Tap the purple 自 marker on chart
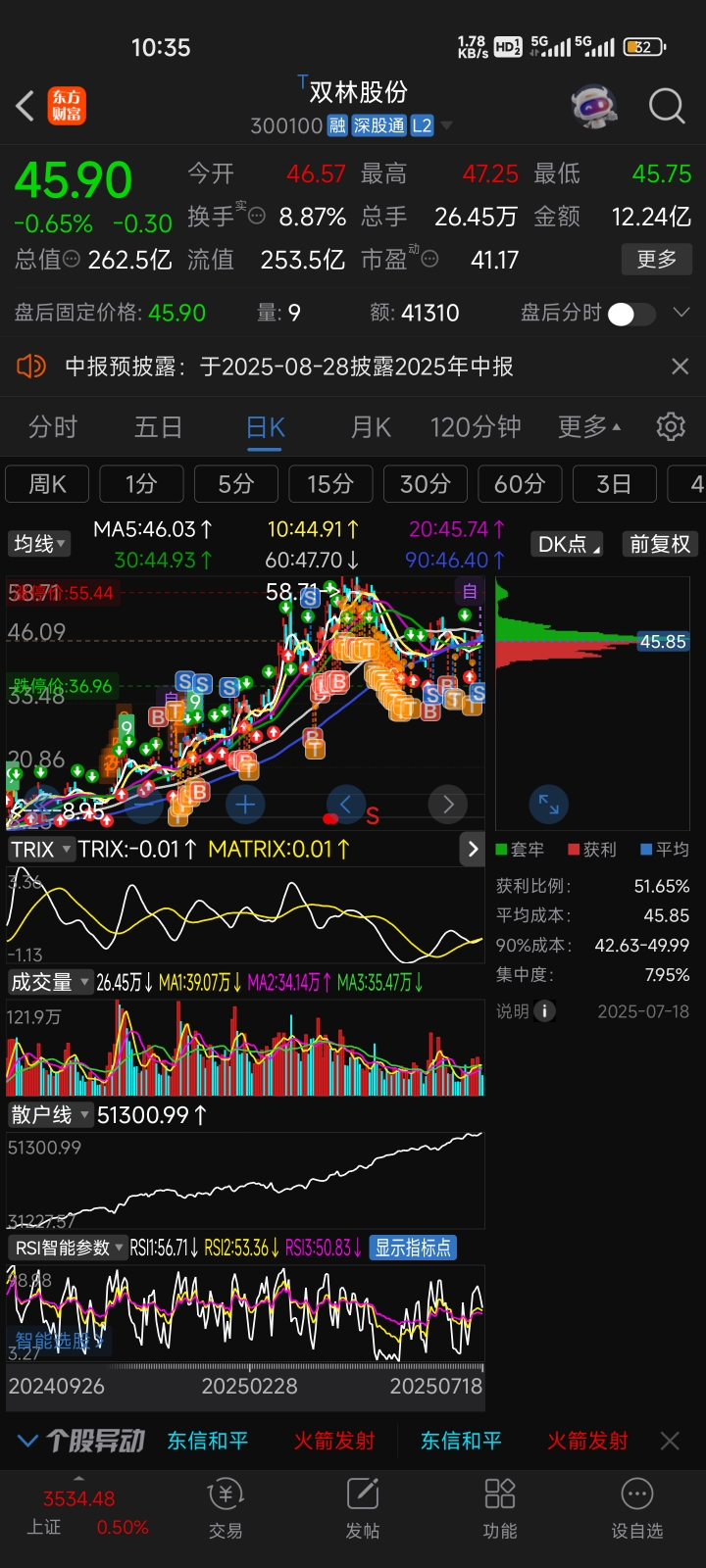Screen dimensions: 706x1568 click(470, 590)
